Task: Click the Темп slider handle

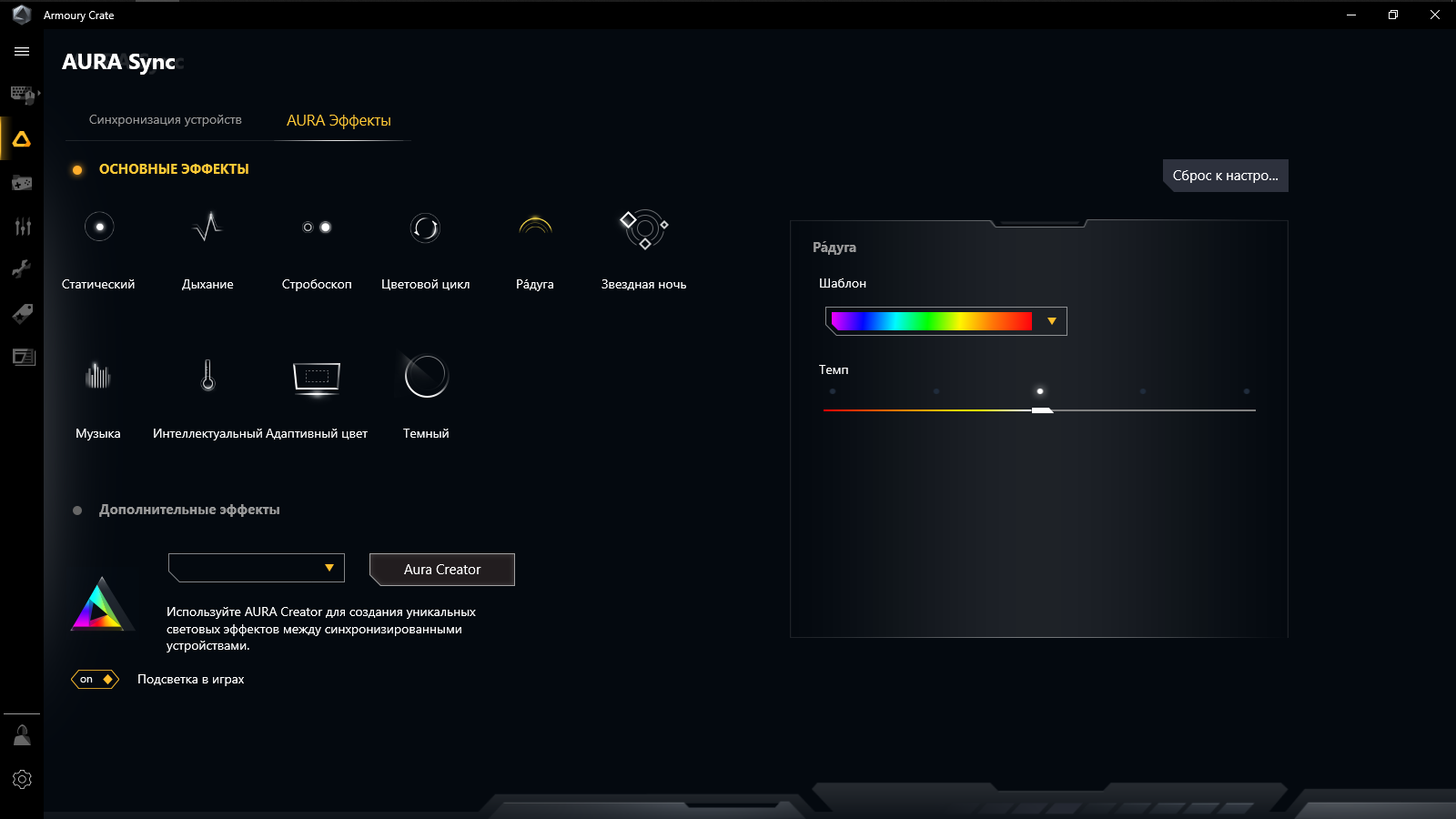Action: click(1042, 410)
